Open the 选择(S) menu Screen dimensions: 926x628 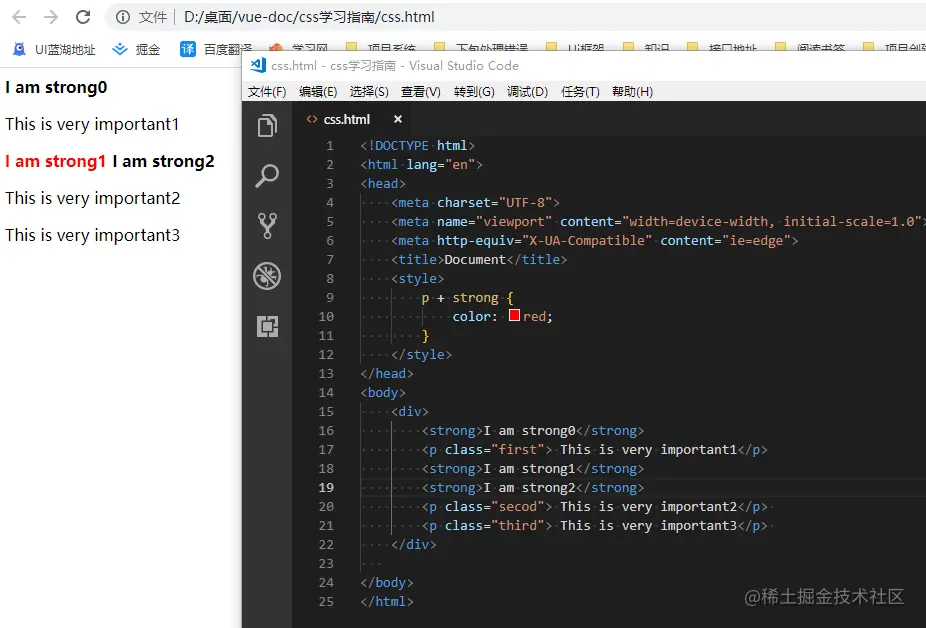point(369,92)
